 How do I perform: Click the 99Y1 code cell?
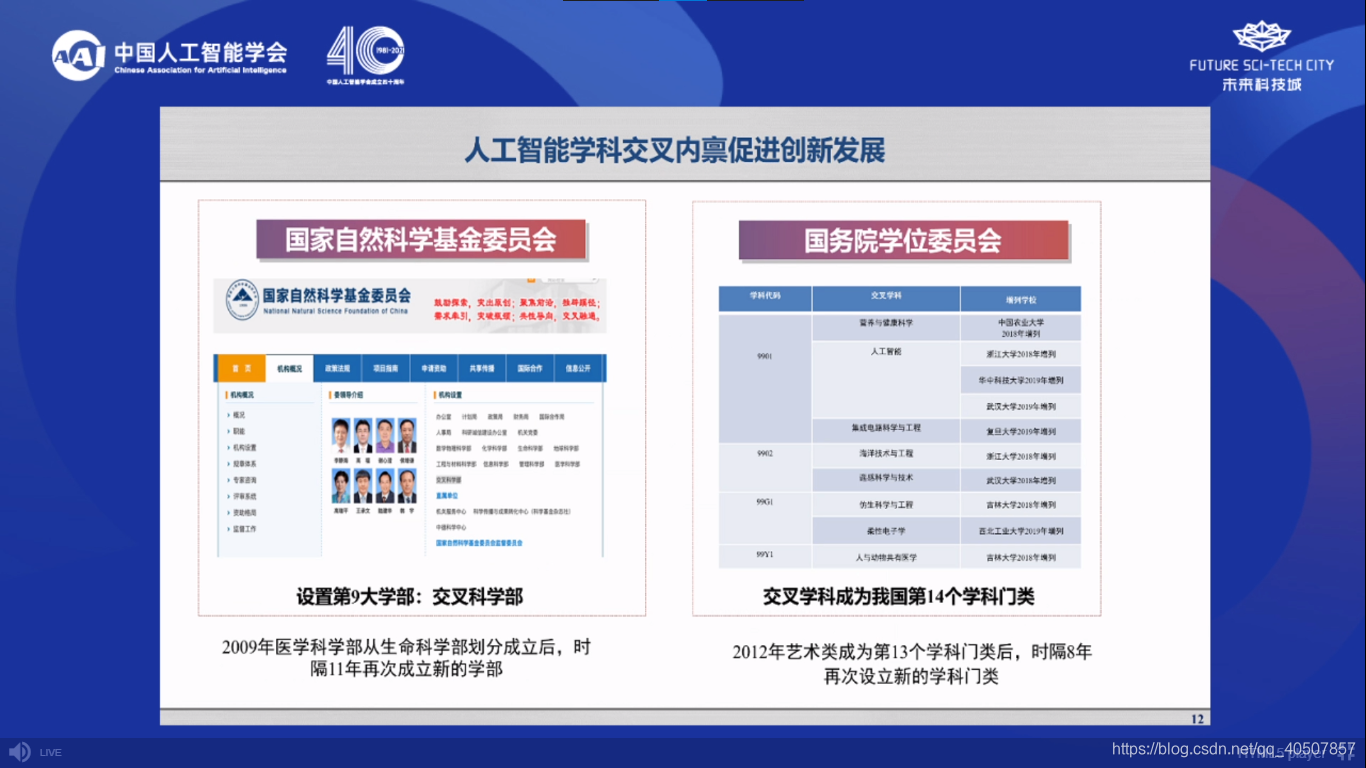pyautogui.click(x=765, y=556)
